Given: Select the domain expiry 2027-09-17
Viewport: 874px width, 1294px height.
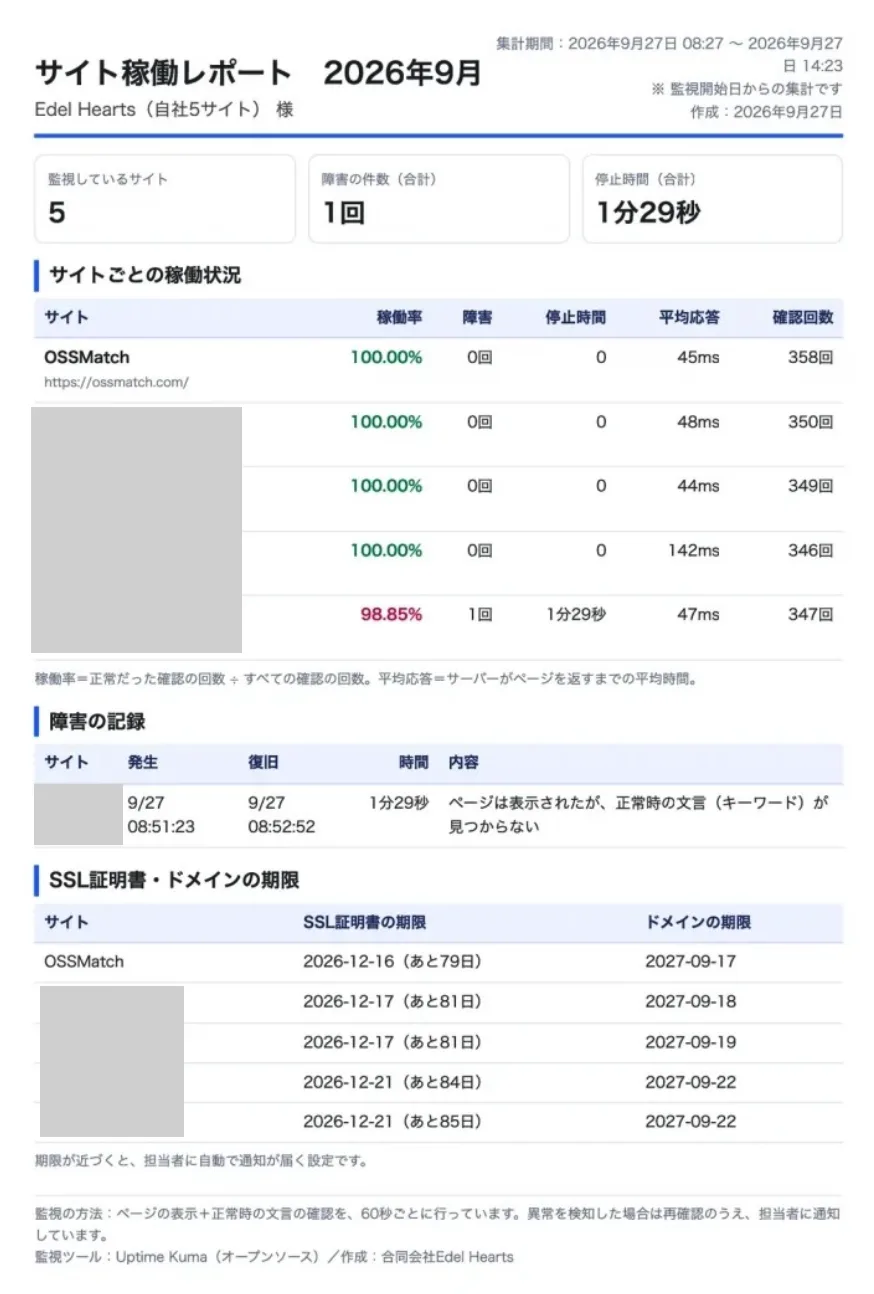Looking at the screenshot, I should pos(691,961).
